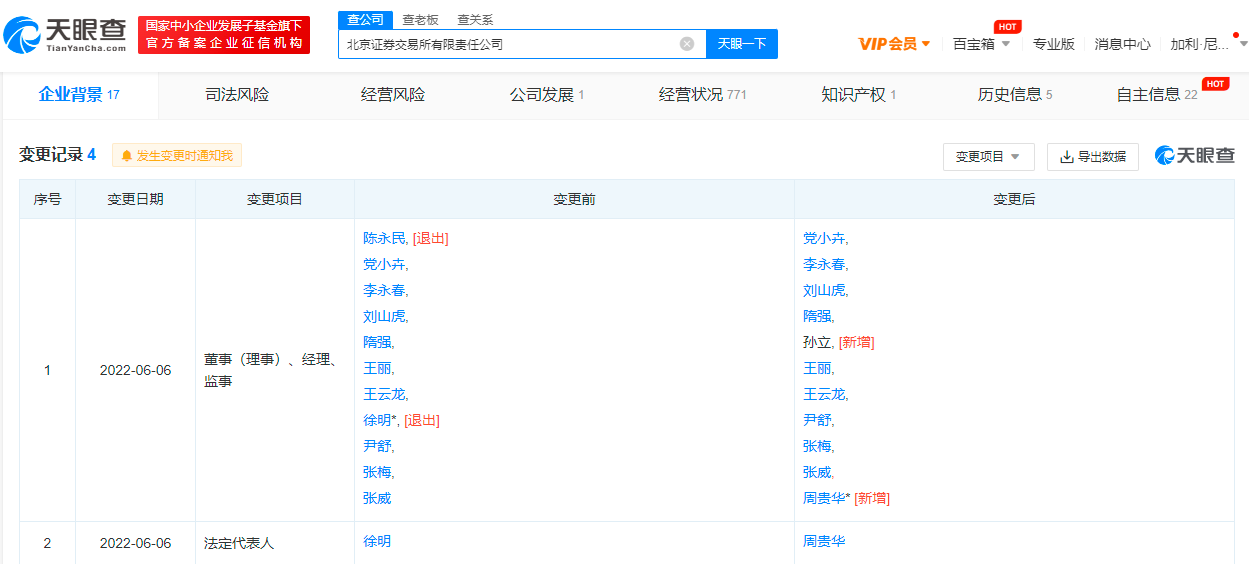
Task: Expand the VIP会员 dropdown menu
Action: (x=894, y=44)
